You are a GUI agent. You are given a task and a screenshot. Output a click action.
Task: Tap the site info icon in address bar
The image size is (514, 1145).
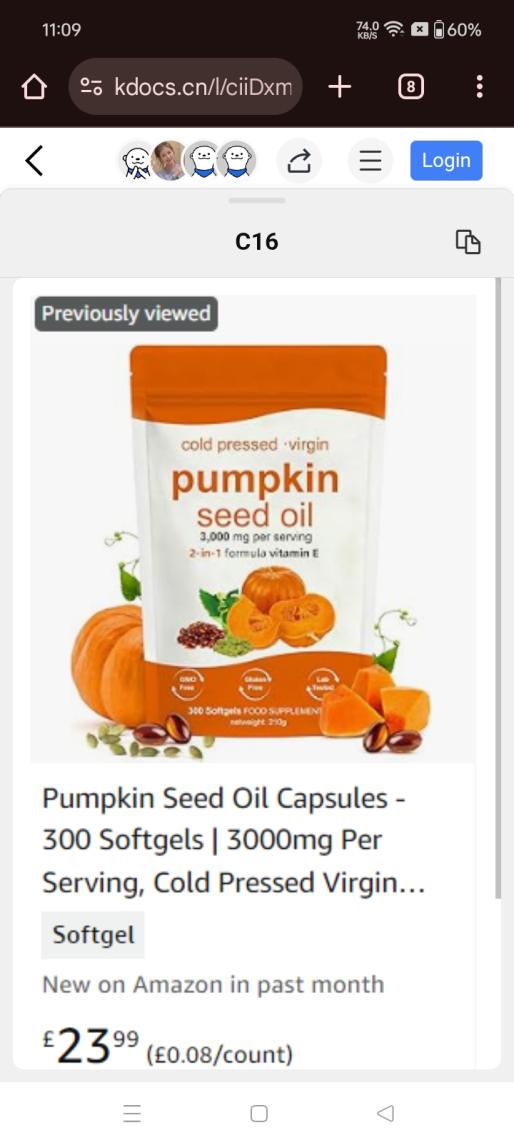pos(91,87)
